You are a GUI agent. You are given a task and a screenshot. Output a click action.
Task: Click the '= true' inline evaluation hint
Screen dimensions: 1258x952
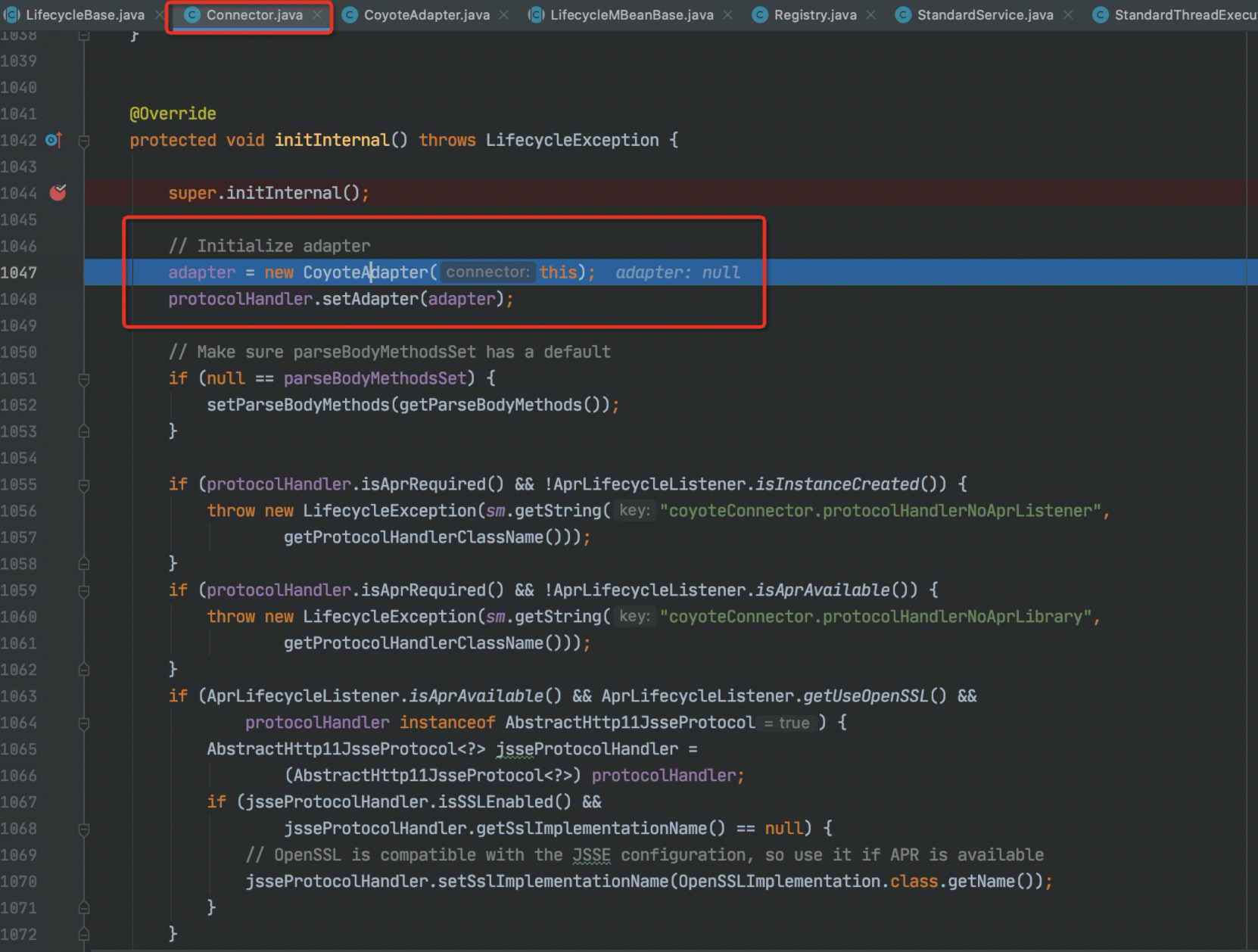pos(787,723)
